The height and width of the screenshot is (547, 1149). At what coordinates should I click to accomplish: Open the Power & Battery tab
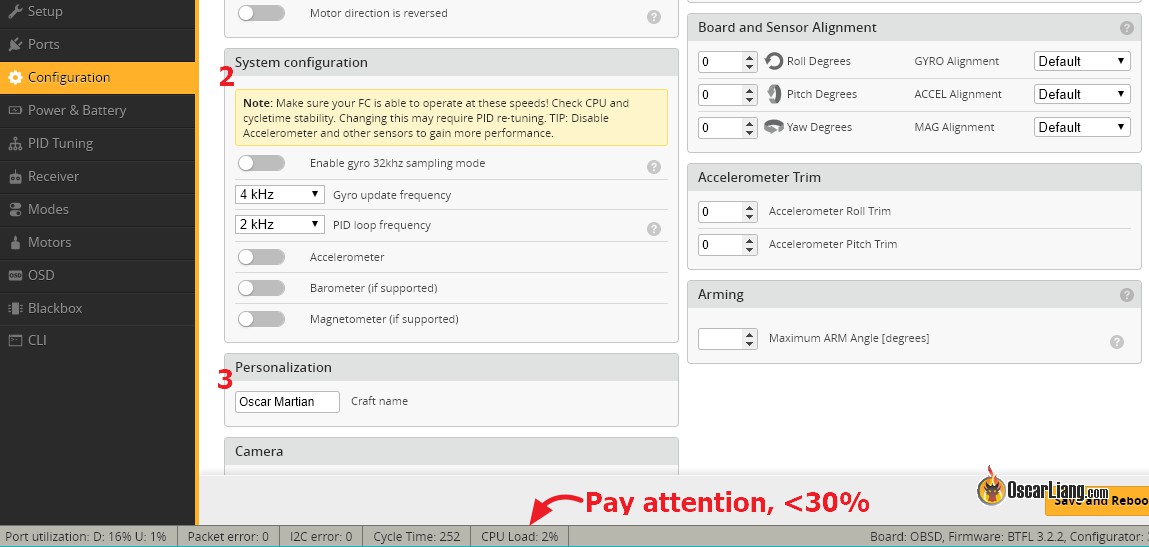click(x=76, y=110)
